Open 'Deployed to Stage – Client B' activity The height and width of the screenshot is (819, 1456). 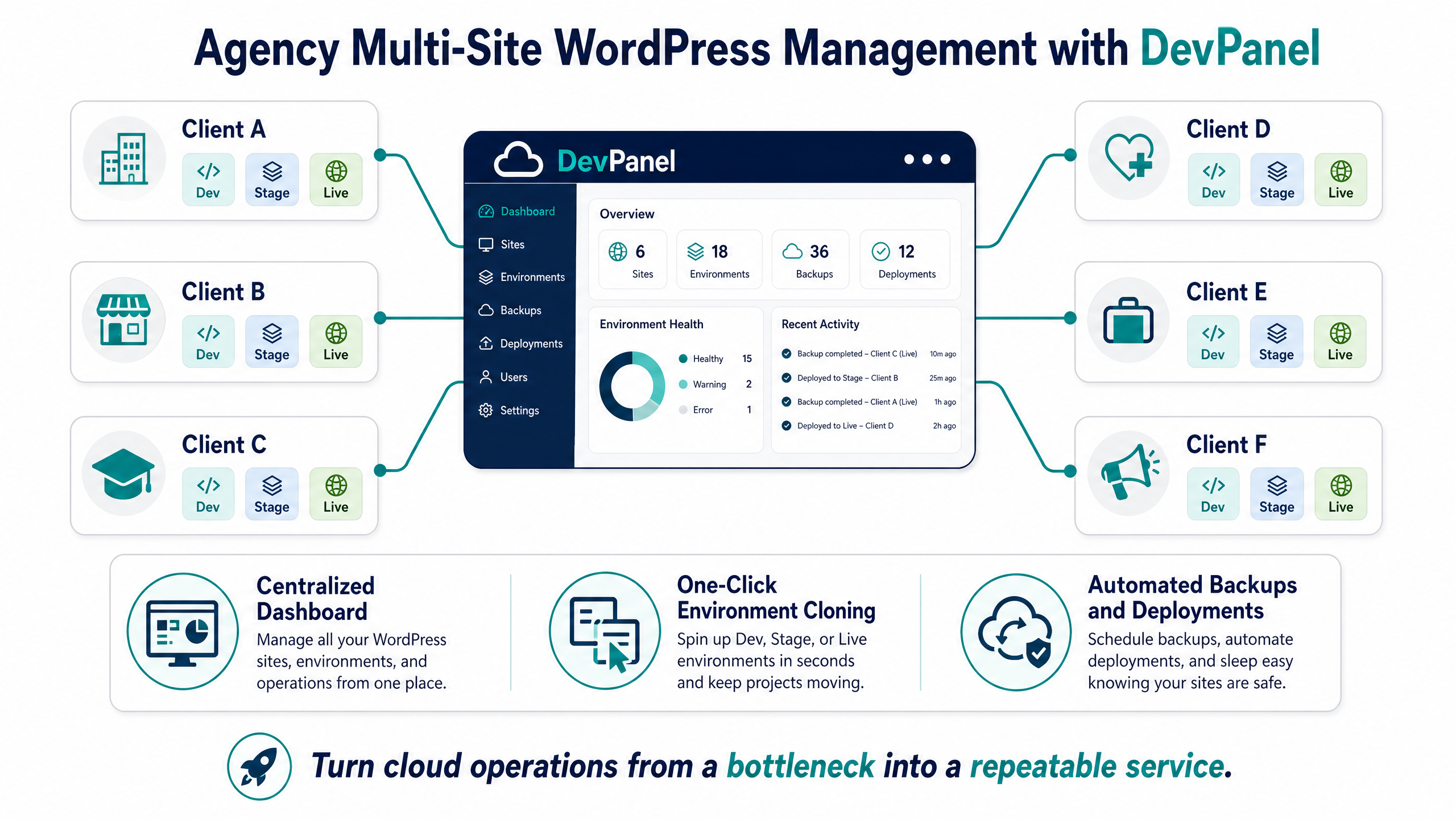point(868,378)
